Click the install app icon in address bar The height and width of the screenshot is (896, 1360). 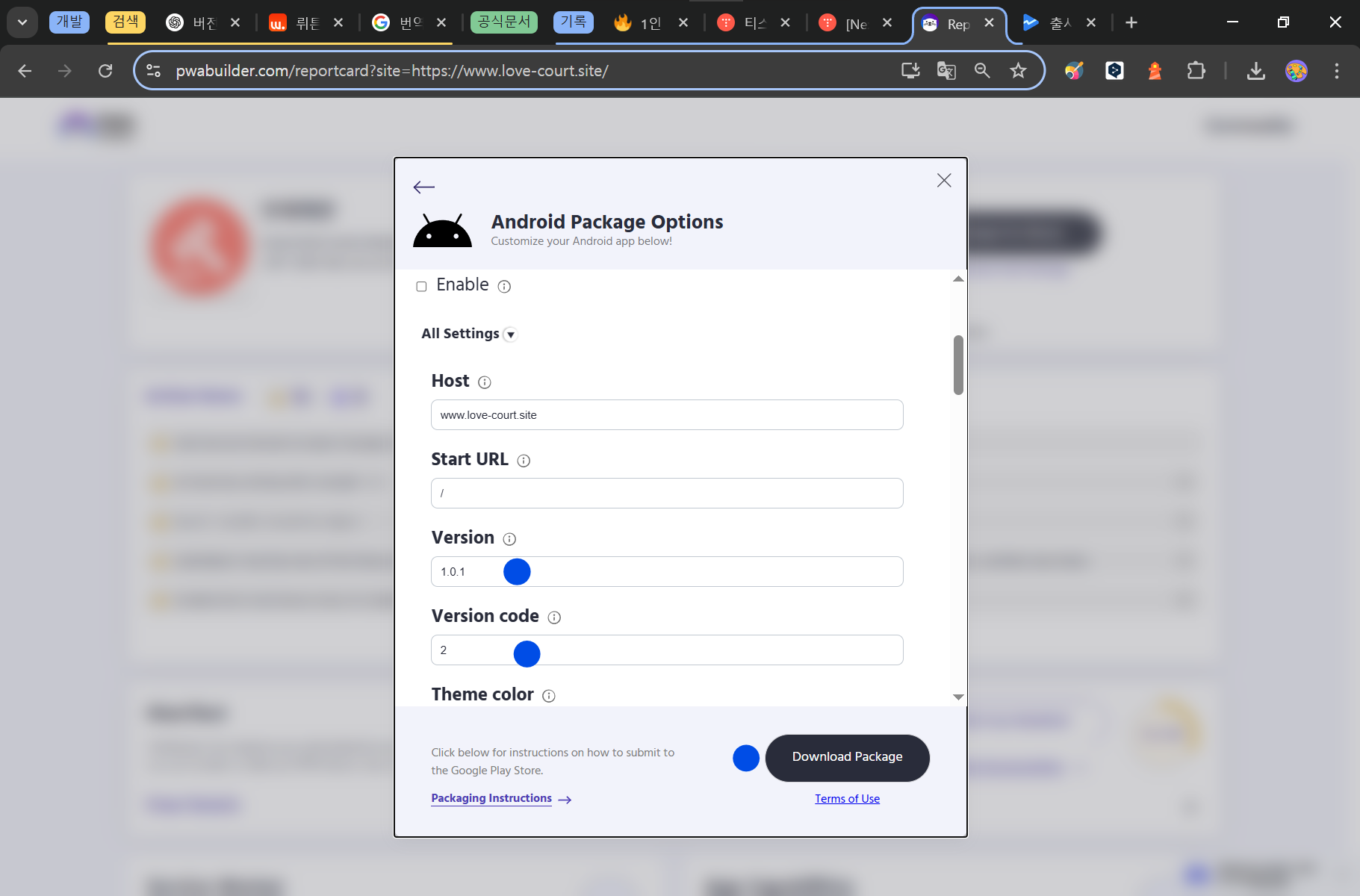pos(910,71)
